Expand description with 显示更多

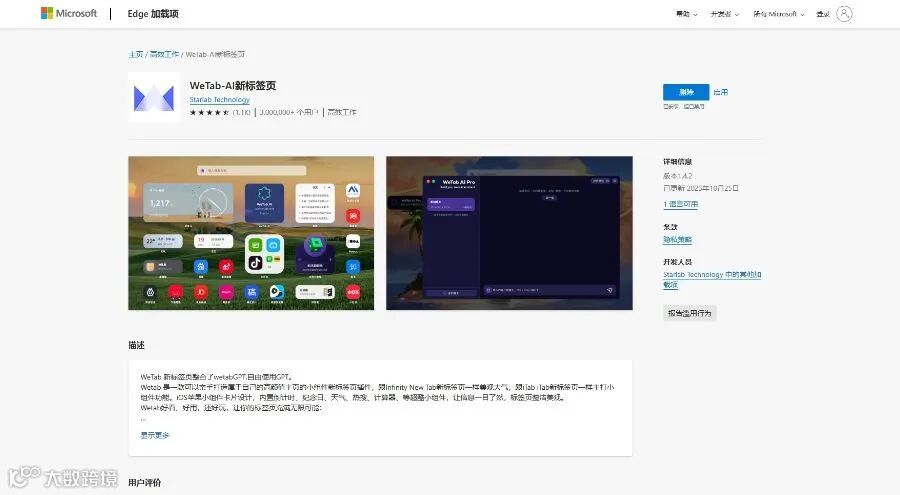click(155, 435)
